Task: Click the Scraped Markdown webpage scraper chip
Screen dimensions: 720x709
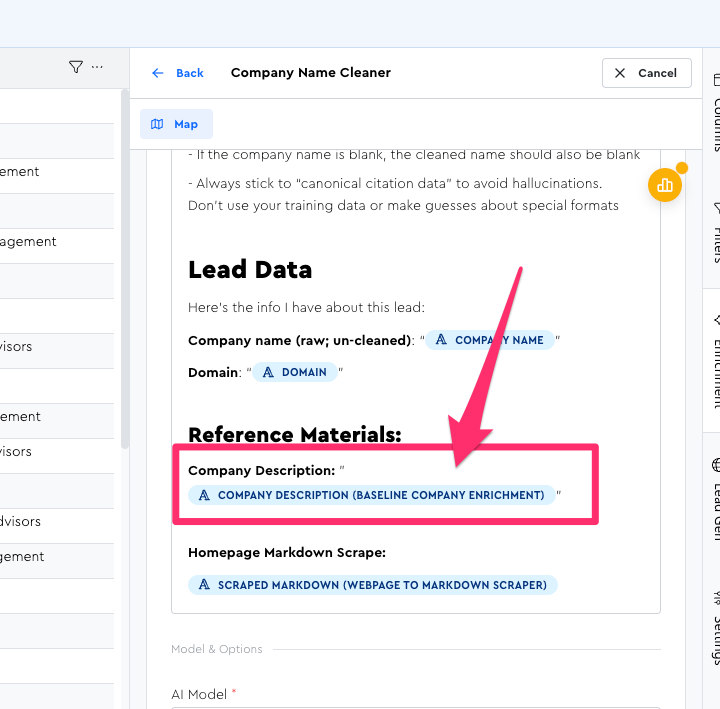Action: [x=372, y=585]
